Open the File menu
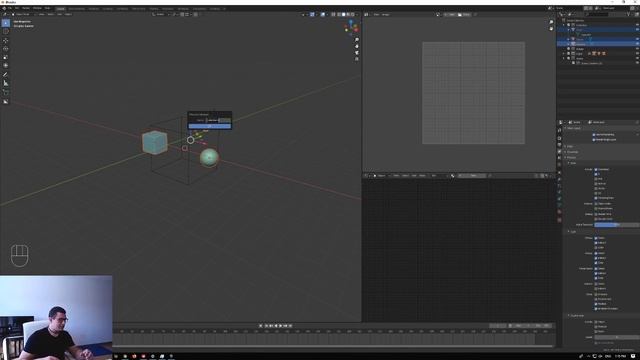The width and height of the screenshot is (640, 360). pyautogui.click(x=11, y=8)
